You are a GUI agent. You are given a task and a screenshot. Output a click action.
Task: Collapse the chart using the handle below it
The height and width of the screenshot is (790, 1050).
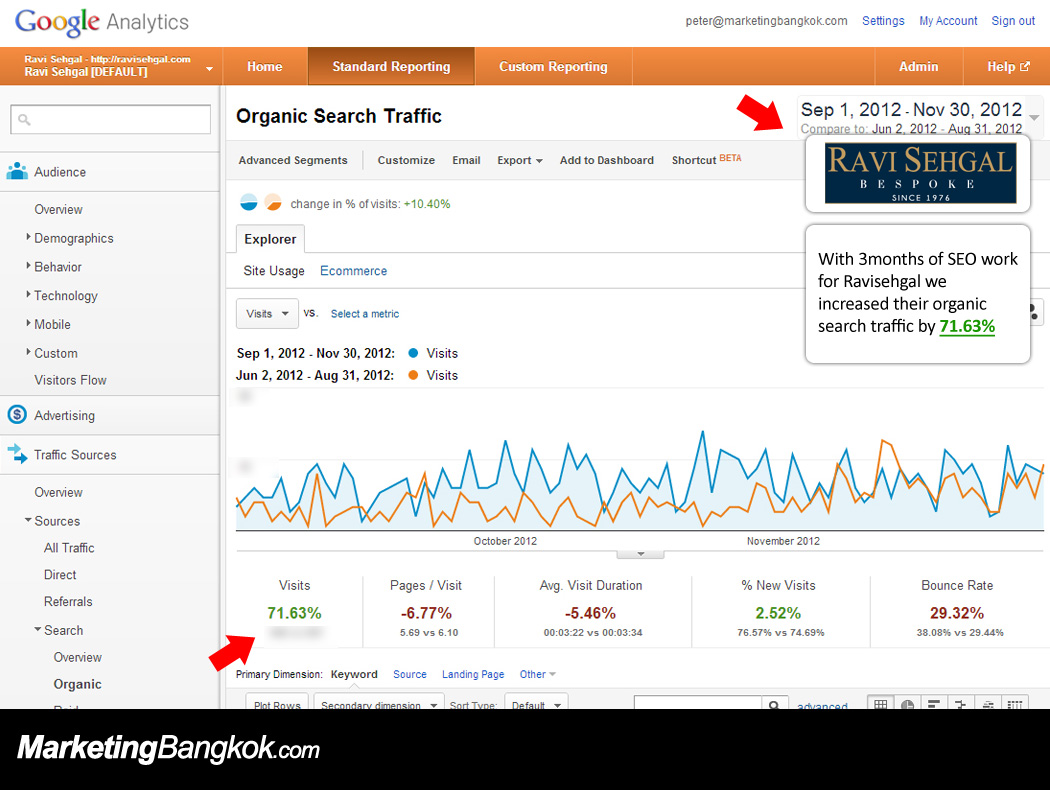[641, 554]
